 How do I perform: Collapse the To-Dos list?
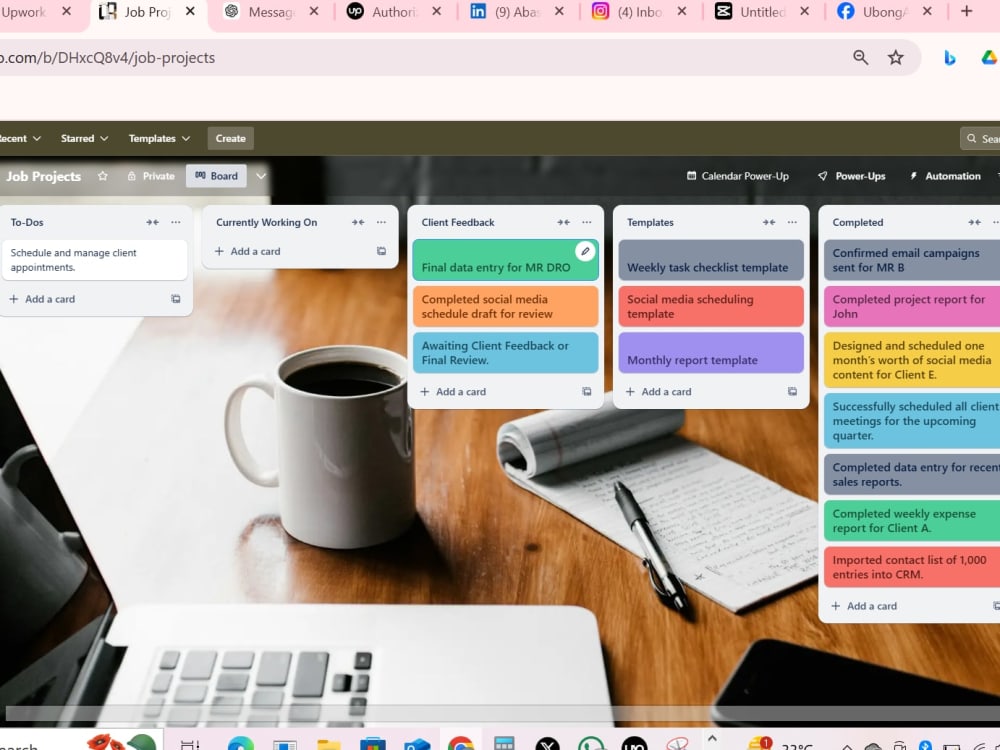(x=152, y=223)
